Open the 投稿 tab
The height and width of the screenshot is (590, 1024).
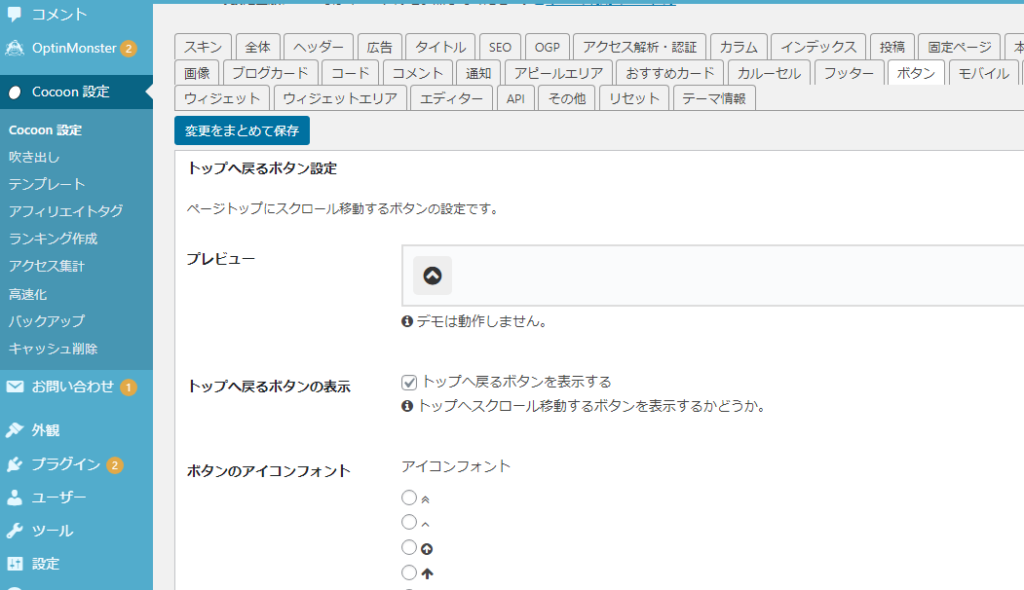tap(892, 47)
